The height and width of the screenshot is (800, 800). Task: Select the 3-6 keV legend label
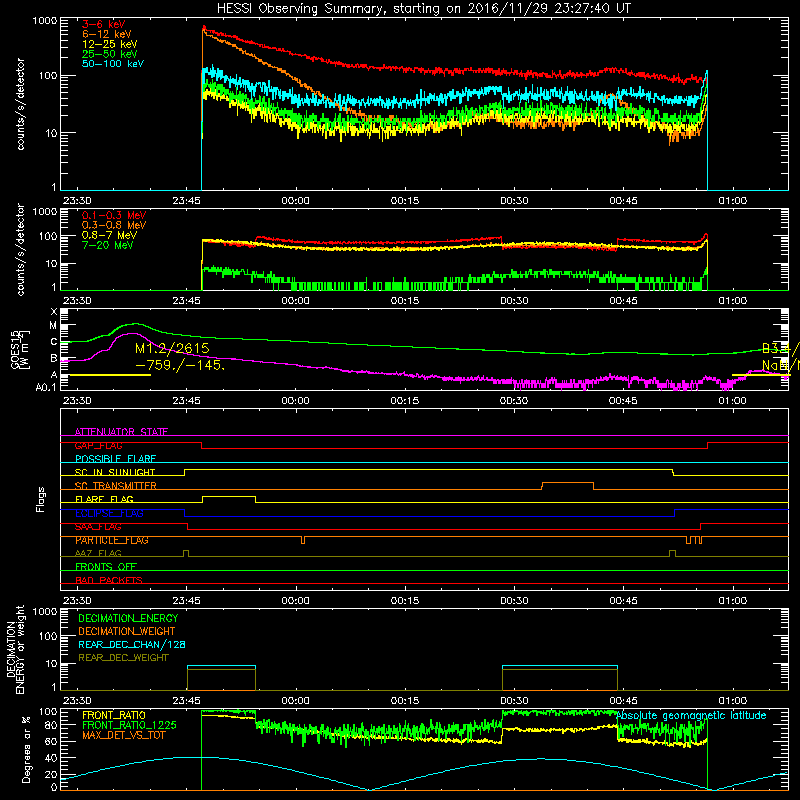click(104, 24)
